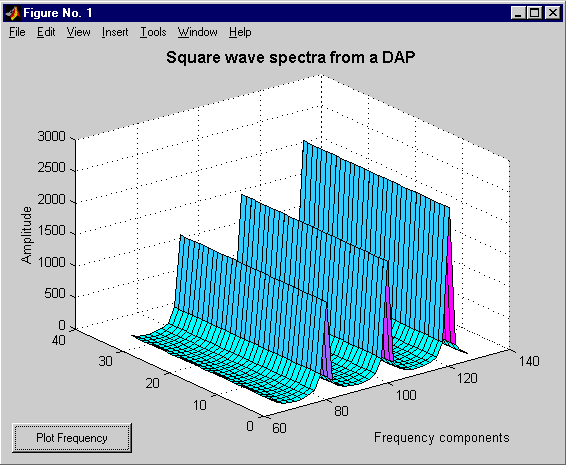Open the Edit menu
This screenshot has width=566, height=465.
click(x=46, y=32)
